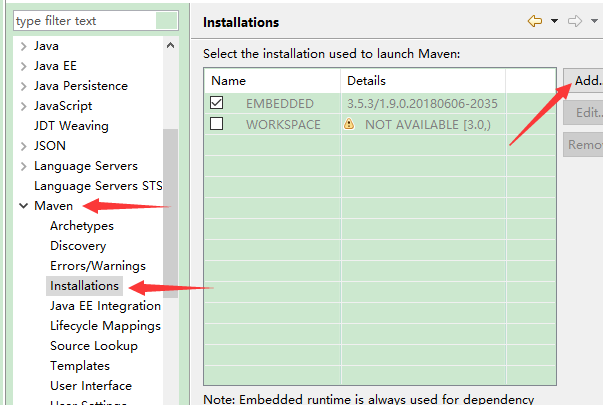Select the WORKSPACE row name
The image size is (603, 405).
click(x=283, y=124)
